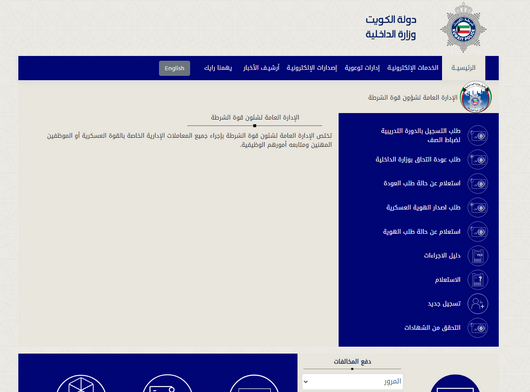Click the تسجيل جديد add-user icon
The width and height of the screenshot is (530, 392).
pyautogui.click(x=478, y=304)
